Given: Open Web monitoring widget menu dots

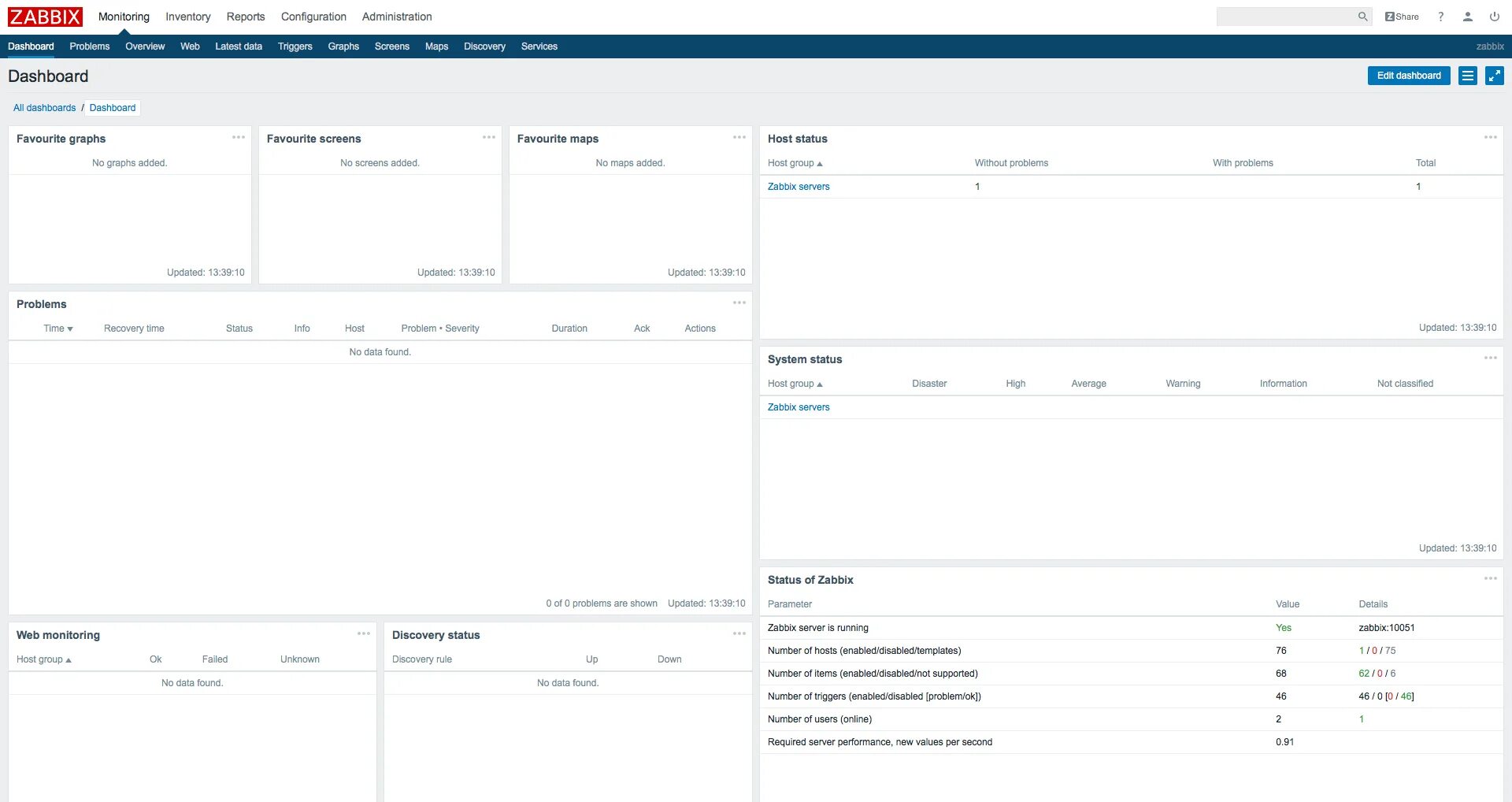Looking at the screenshot, I should pyautogui.click(x=364, y=633).
